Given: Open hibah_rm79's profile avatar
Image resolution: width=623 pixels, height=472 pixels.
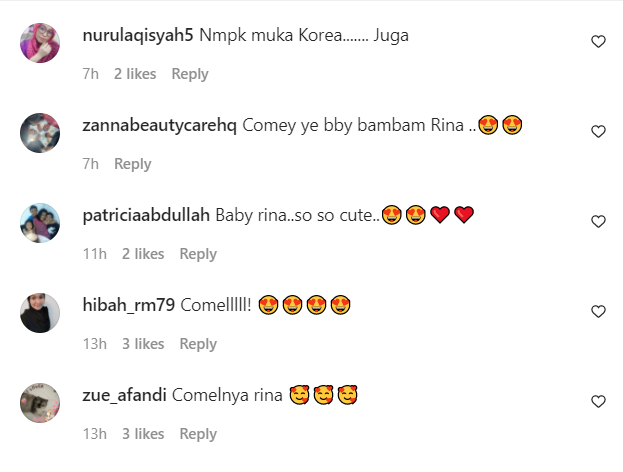Looking at the screenshot, I should pos(40,313).
